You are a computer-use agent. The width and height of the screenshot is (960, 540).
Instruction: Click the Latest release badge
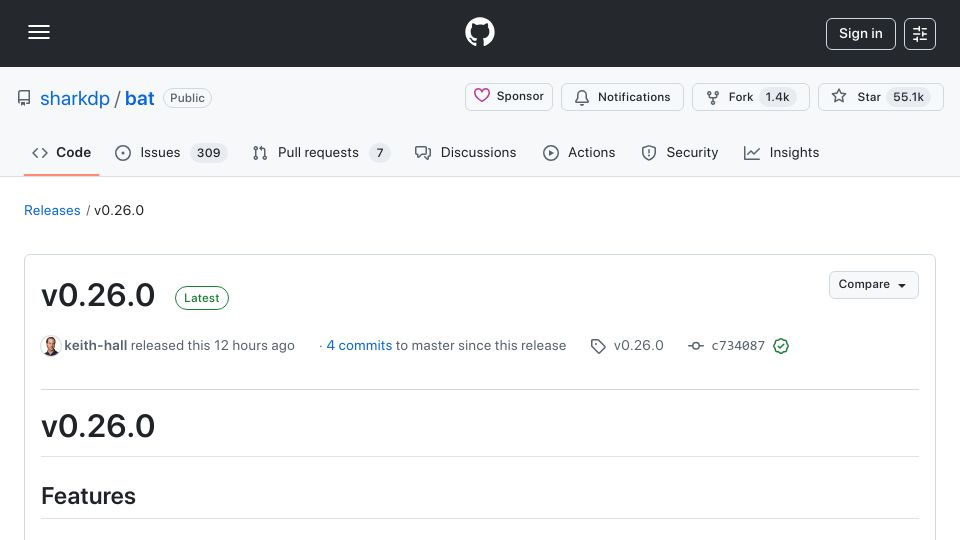click(201, 298)
